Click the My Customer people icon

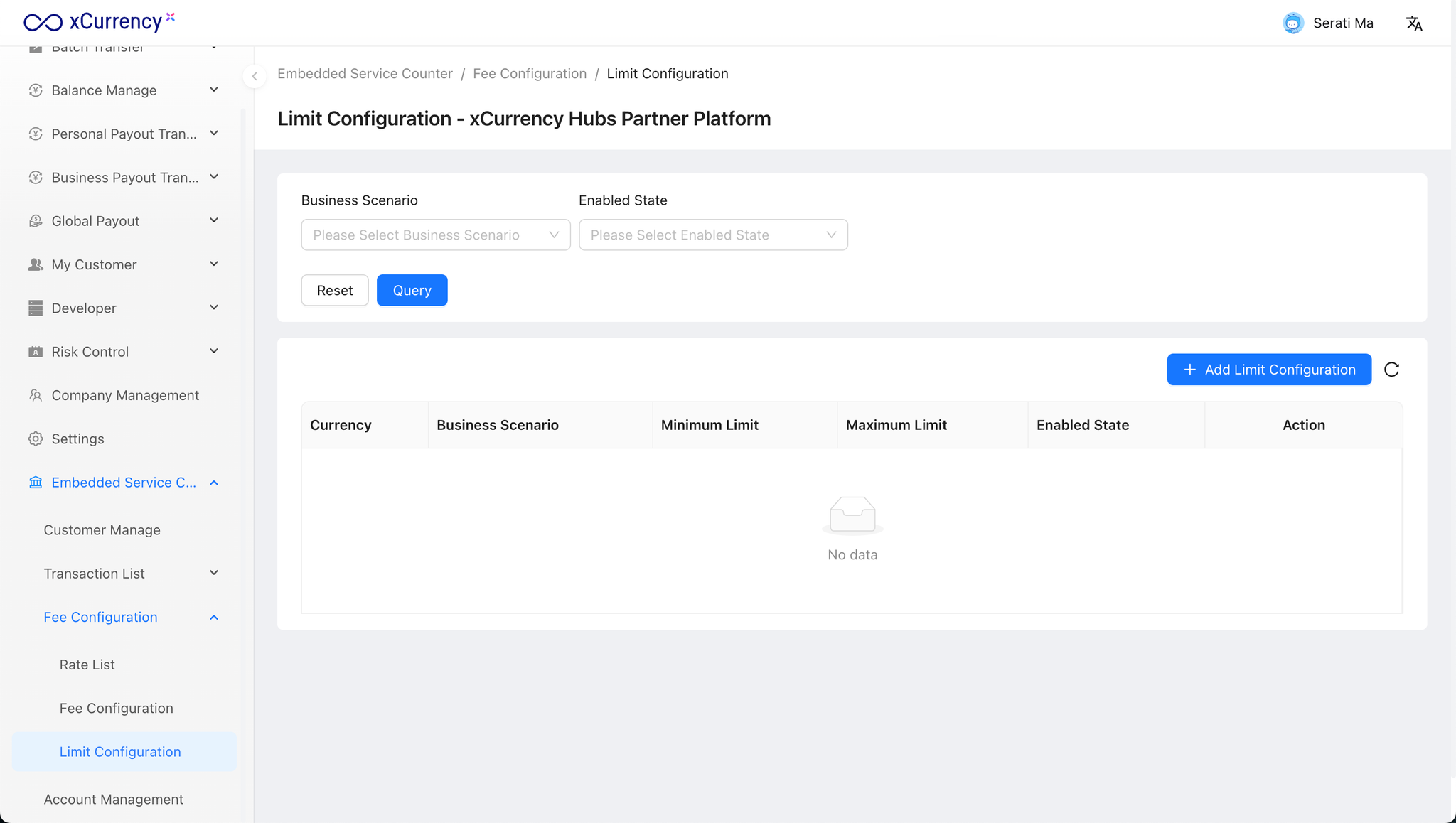click(x=36, y=264)
